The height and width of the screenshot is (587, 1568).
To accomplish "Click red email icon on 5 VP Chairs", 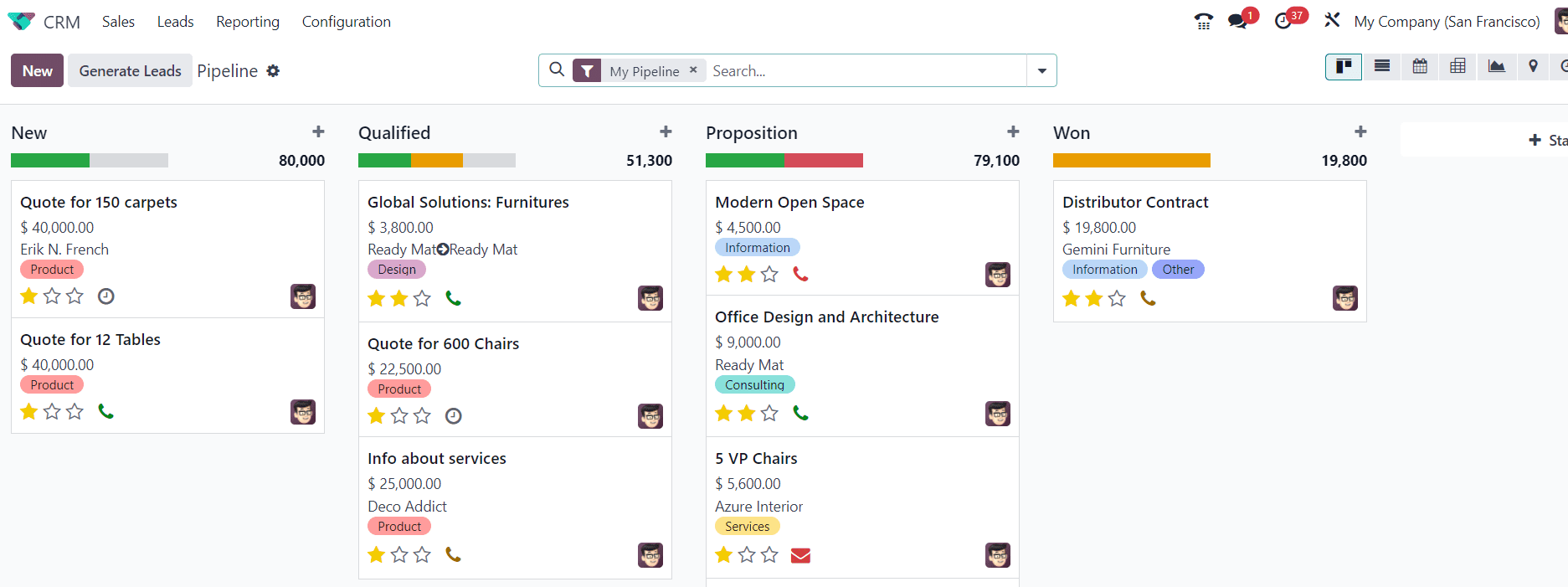I will 800,555.
